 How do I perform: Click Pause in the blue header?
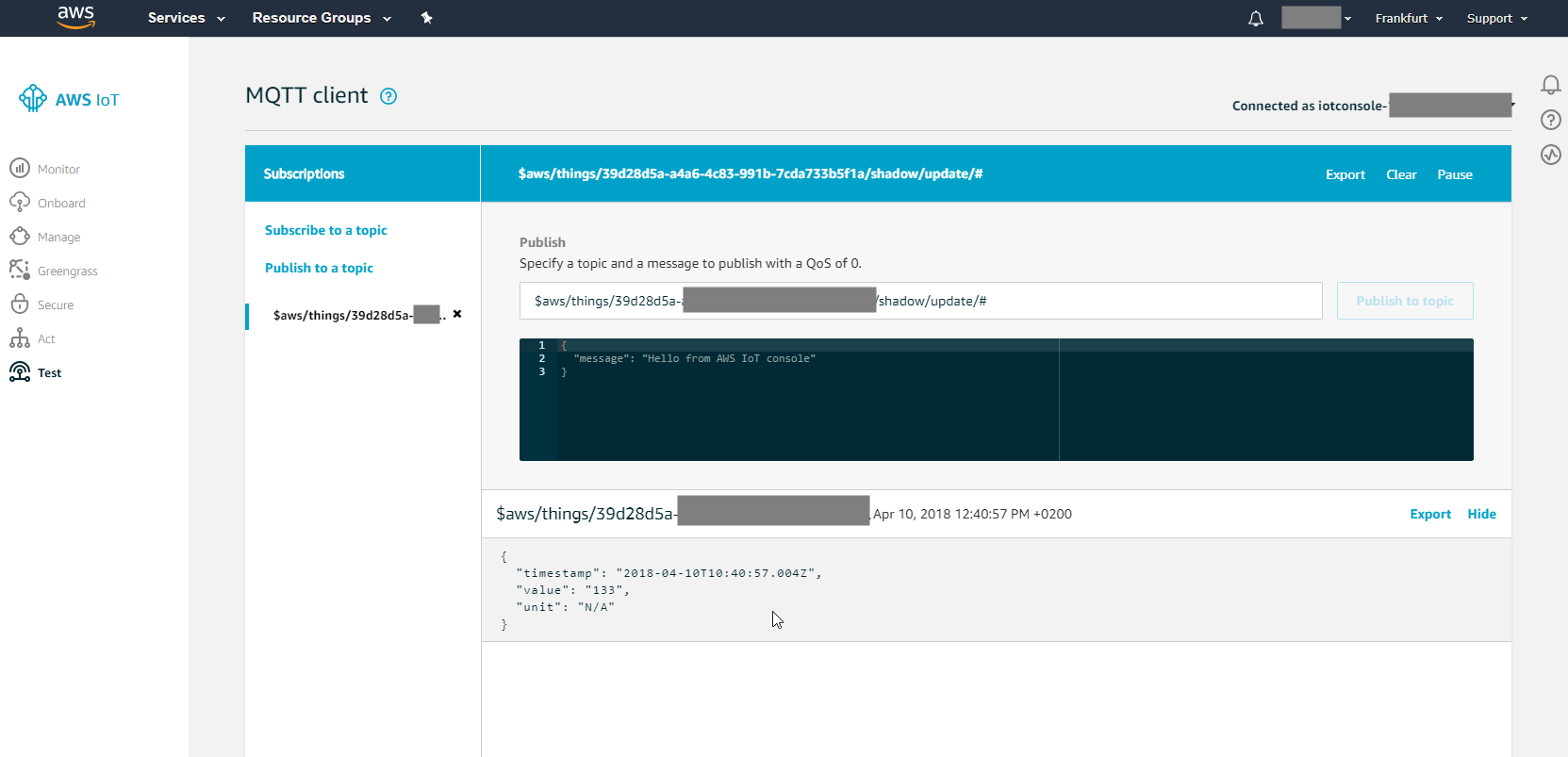1455,174
